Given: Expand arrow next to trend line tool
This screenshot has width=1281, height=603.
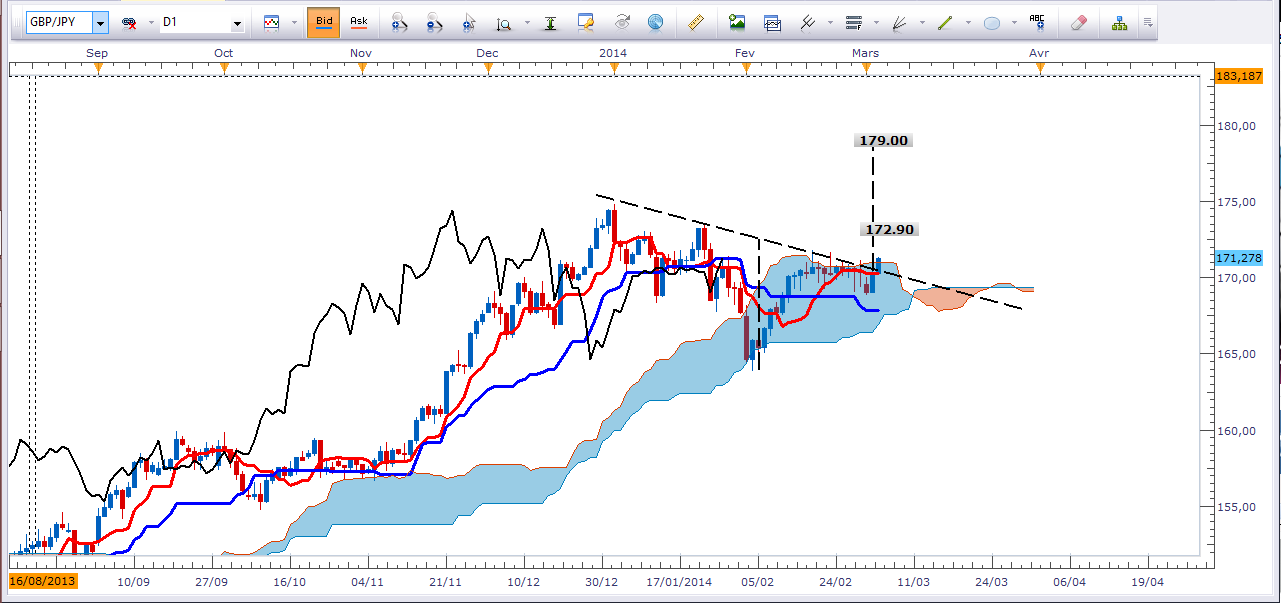Looking at the screenshot, I should coord(968,22).
